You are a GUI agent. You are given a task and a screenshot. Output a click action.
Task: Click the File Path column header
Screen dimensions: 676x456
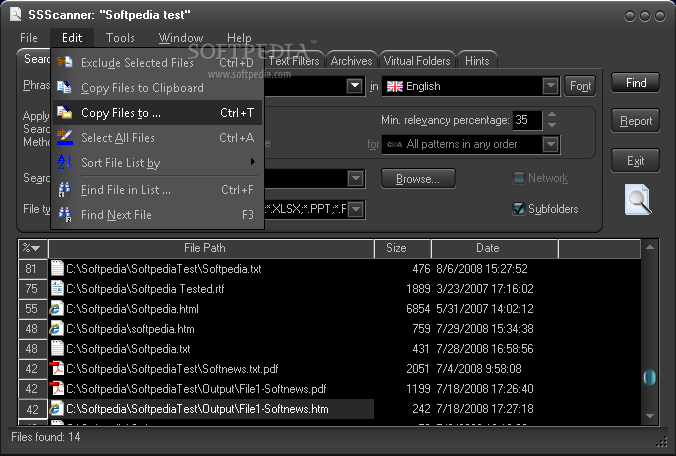pos(211,248)
